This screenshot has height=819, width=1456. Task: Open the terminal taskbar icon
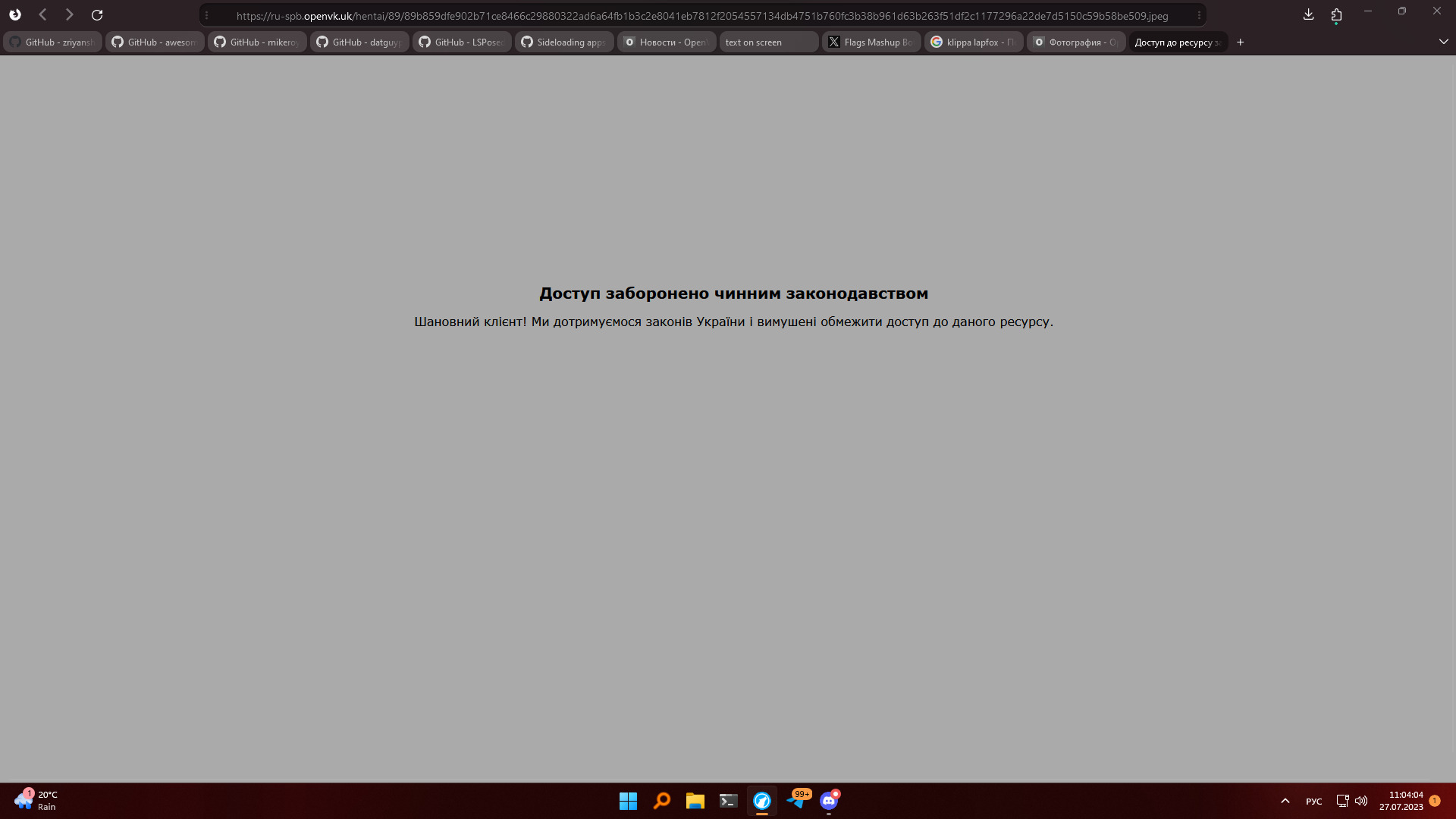pos(729,801)
